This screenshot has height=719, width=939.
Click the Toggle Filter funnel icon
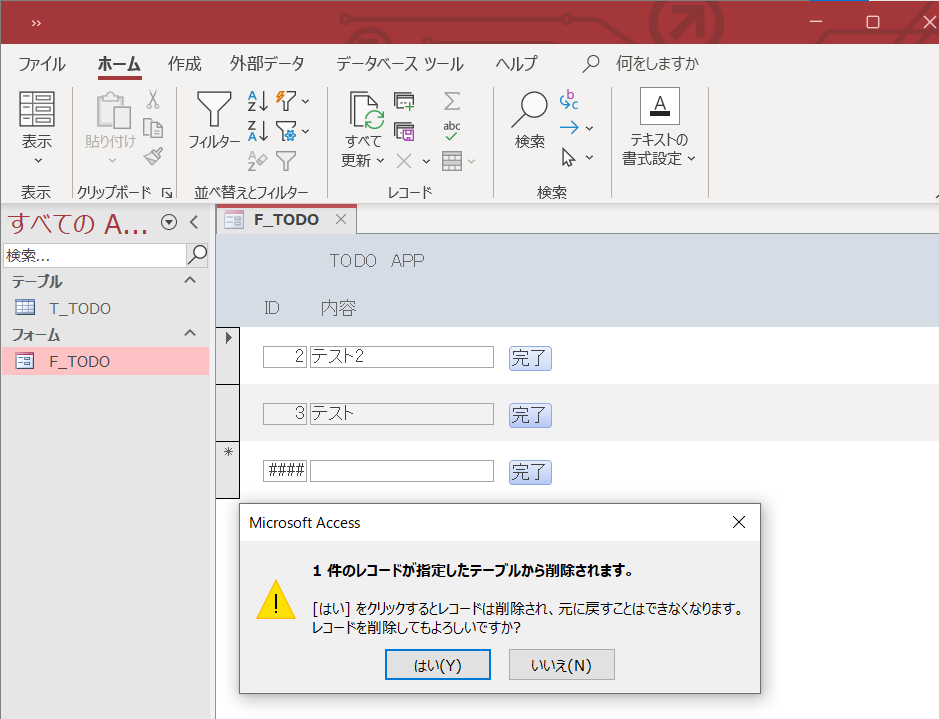coord(286,160)
